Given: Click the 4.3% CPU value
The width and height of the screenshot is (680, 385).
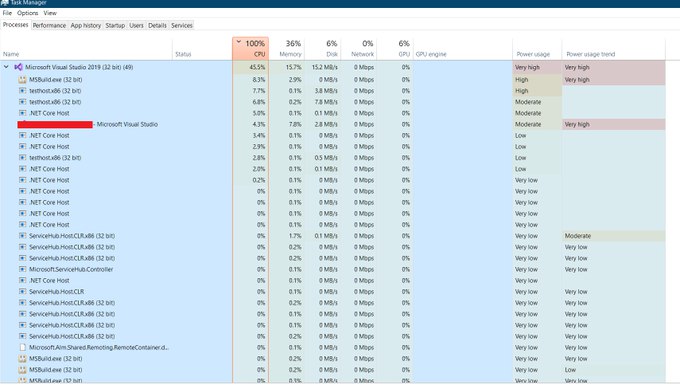Looking at the screenshot, I should coord(258,124).
